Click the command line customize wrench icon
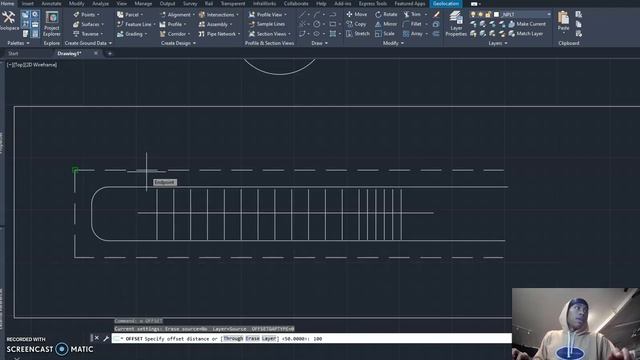 106,338
